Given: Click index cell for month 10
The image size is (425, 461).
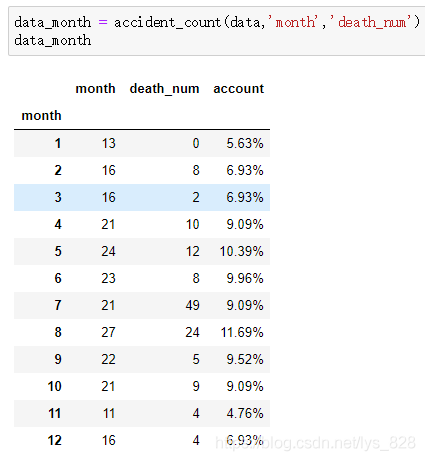Looking at the screenshot, I should point(55,386).
